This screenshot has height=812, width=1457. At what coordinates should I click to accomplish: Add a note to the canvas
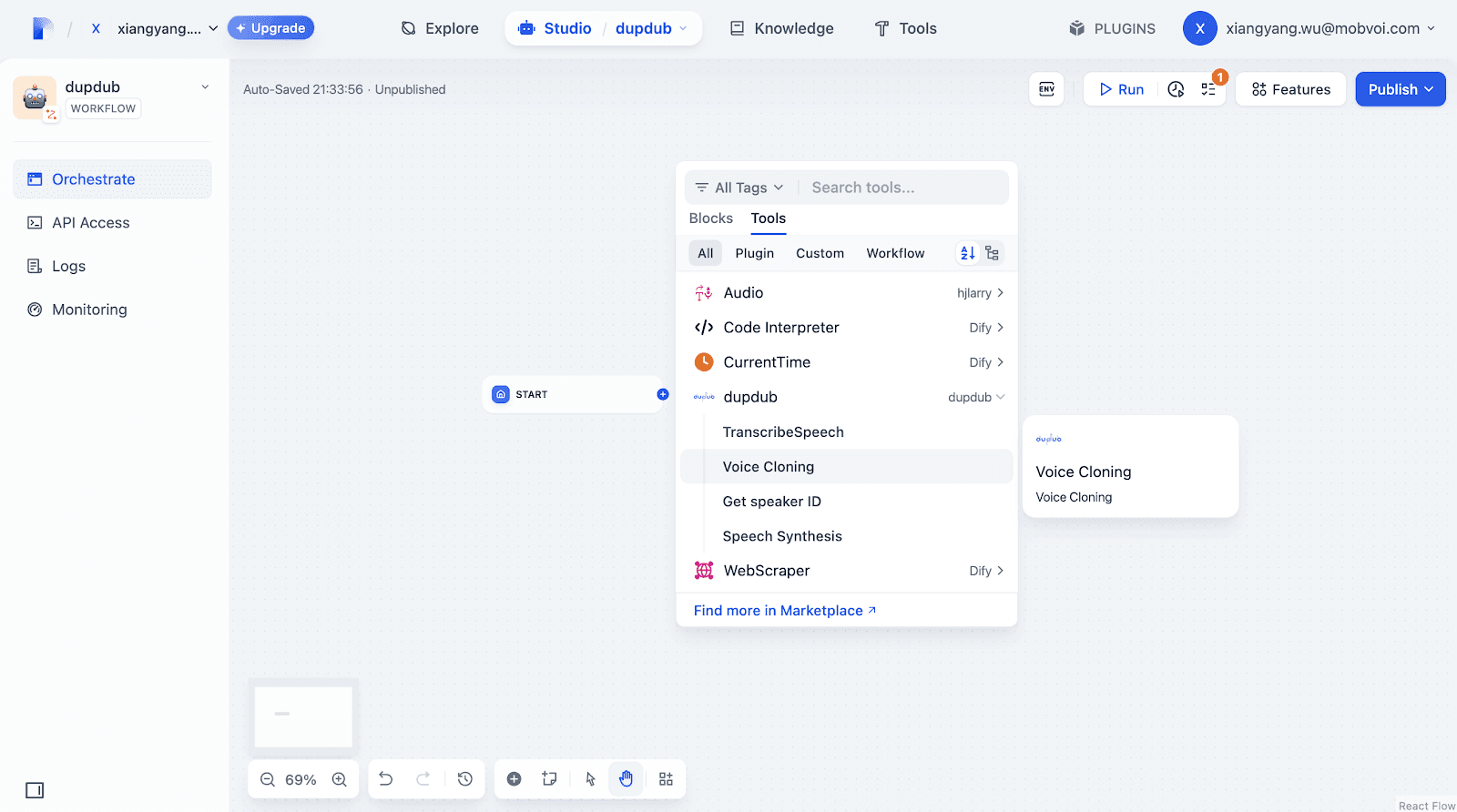549,779
